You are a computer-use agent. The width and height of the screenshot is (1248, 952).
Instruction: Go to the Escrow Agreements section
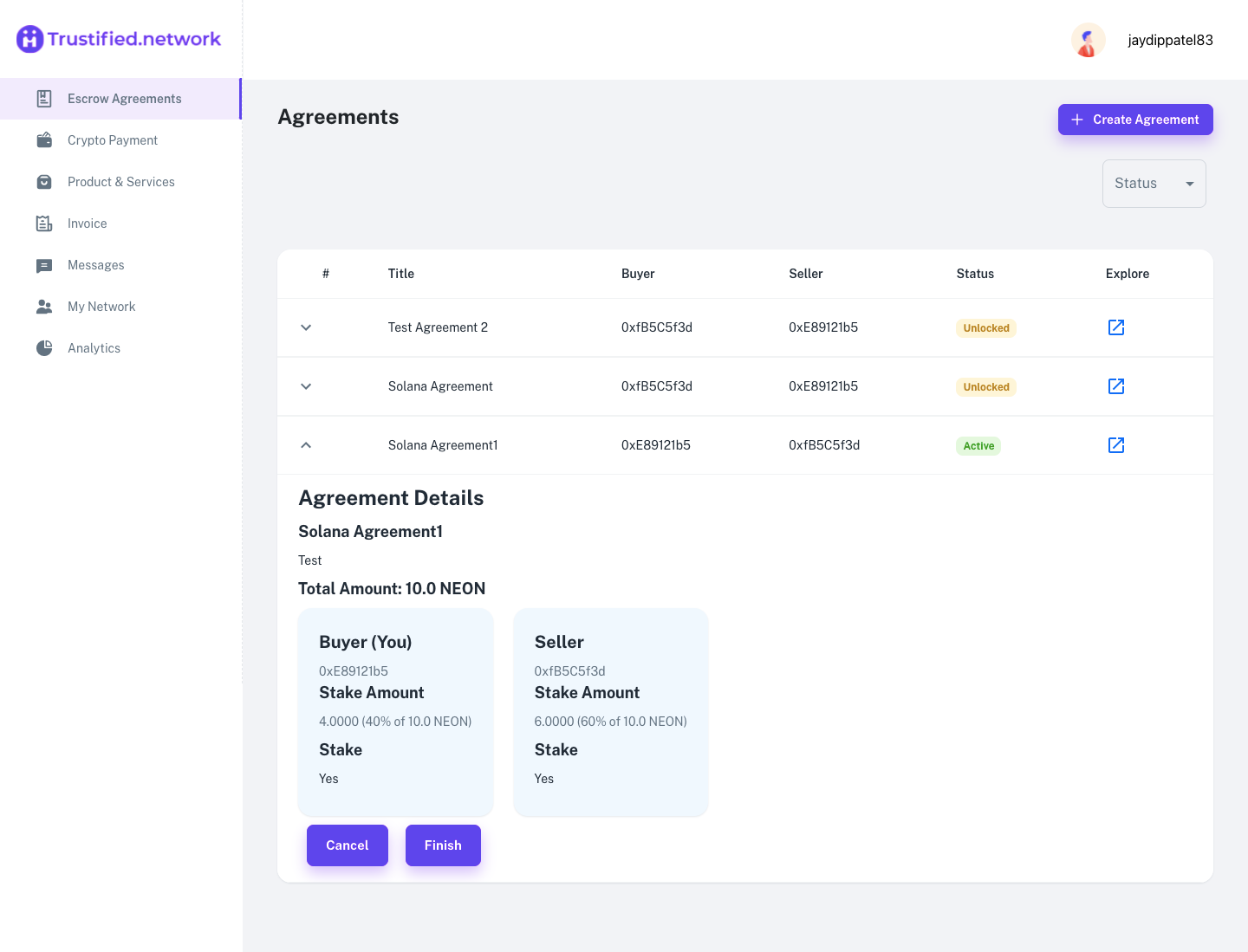pyautogui.click(x=124, y=98)
